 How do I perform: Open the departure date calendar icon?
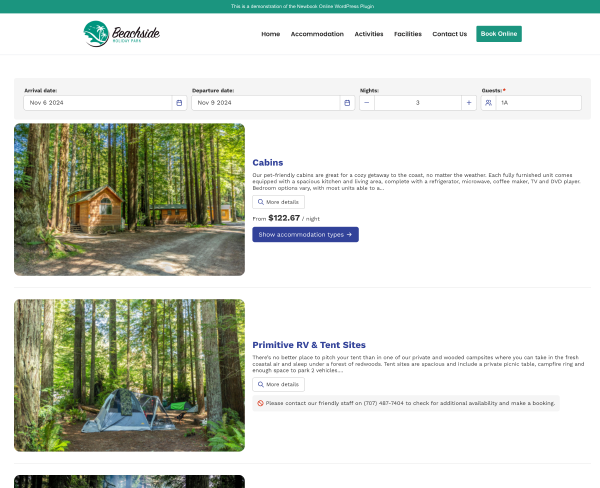(x=347, y=103)
